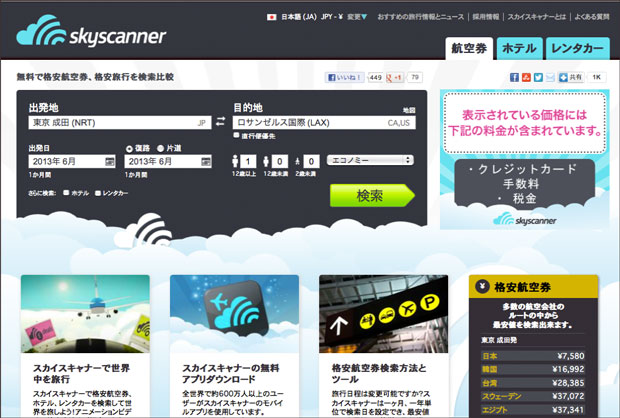Click the 1K share count bubble
The height and width of the screenshot is (418, 620).
point(596,77)
